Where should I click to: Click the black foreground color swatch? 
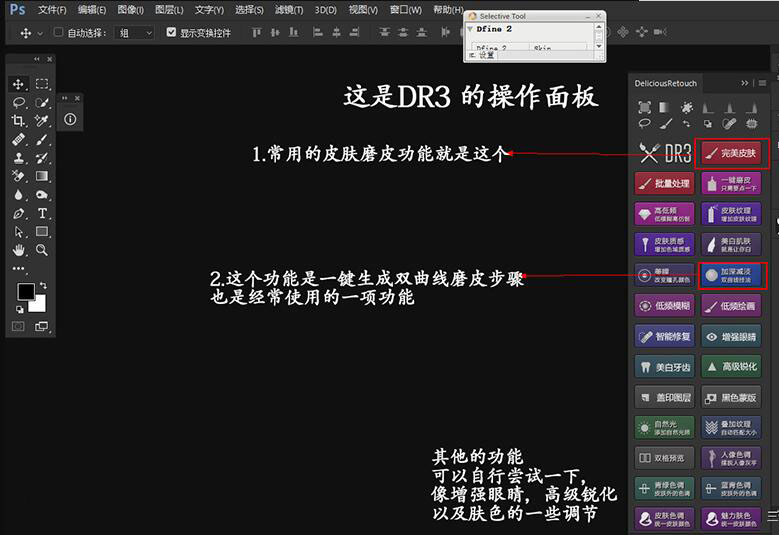tap(26, 291)
